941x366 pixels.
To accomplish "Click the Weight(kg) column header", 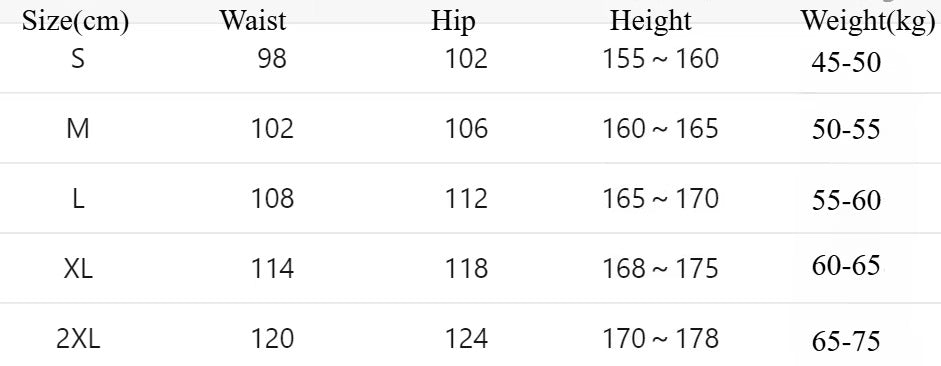I will pos(868,22).
